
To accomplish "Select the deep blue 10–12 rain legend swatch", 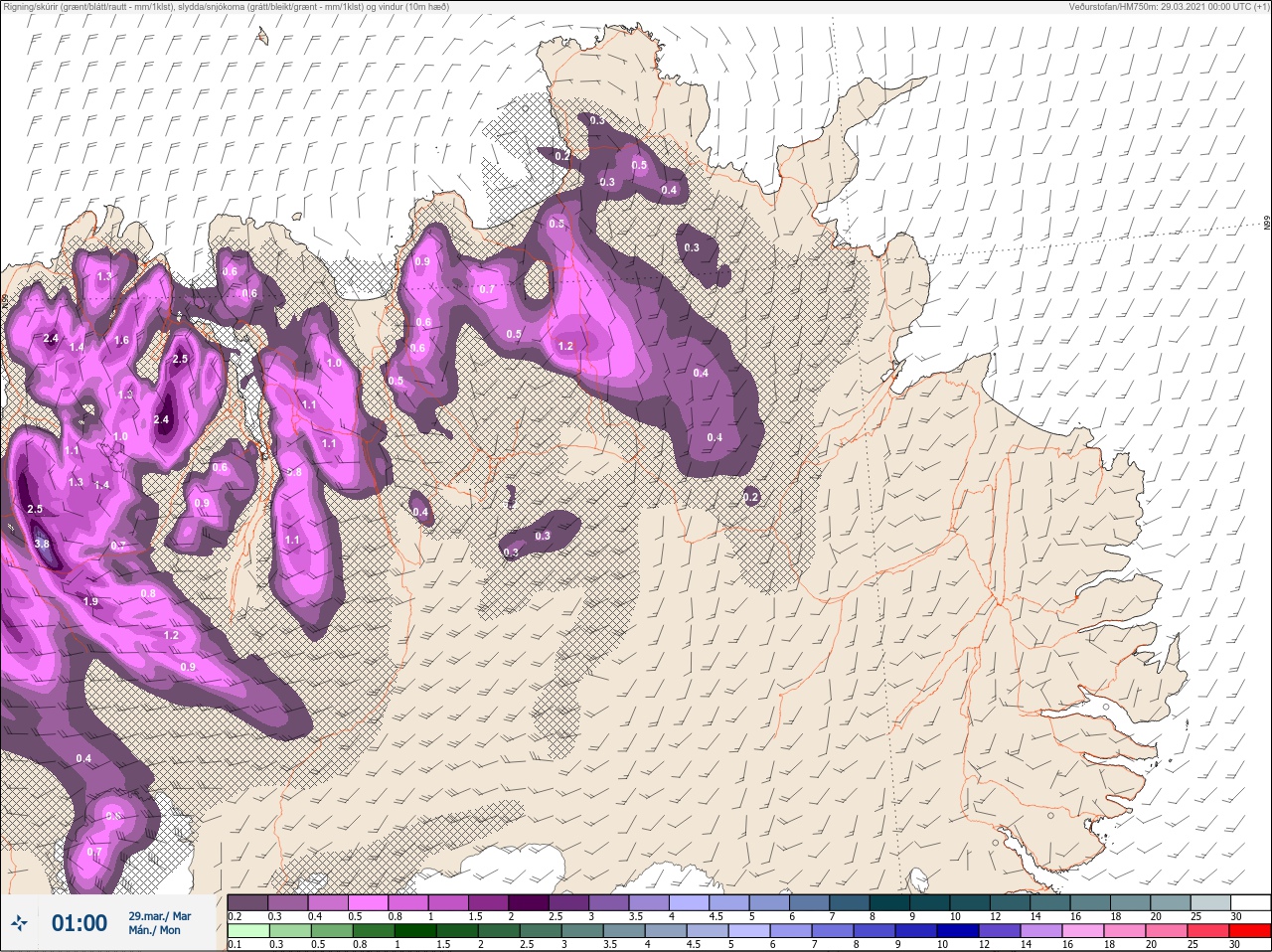I will (x=958, y=931).
